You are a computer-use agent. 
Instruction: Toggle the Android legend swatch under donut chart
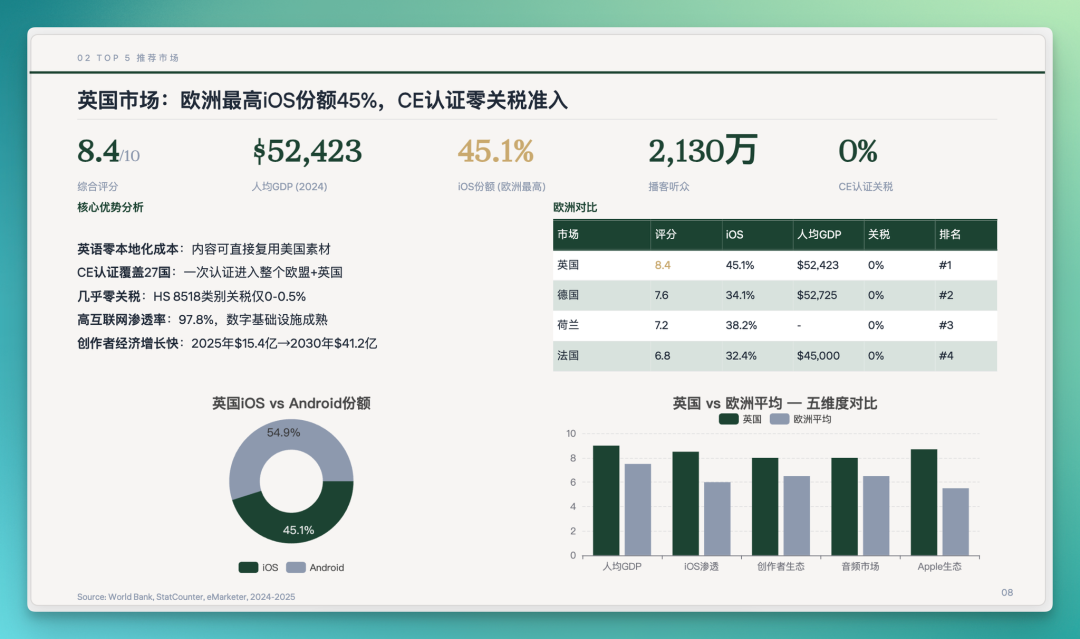click(295, 567)
